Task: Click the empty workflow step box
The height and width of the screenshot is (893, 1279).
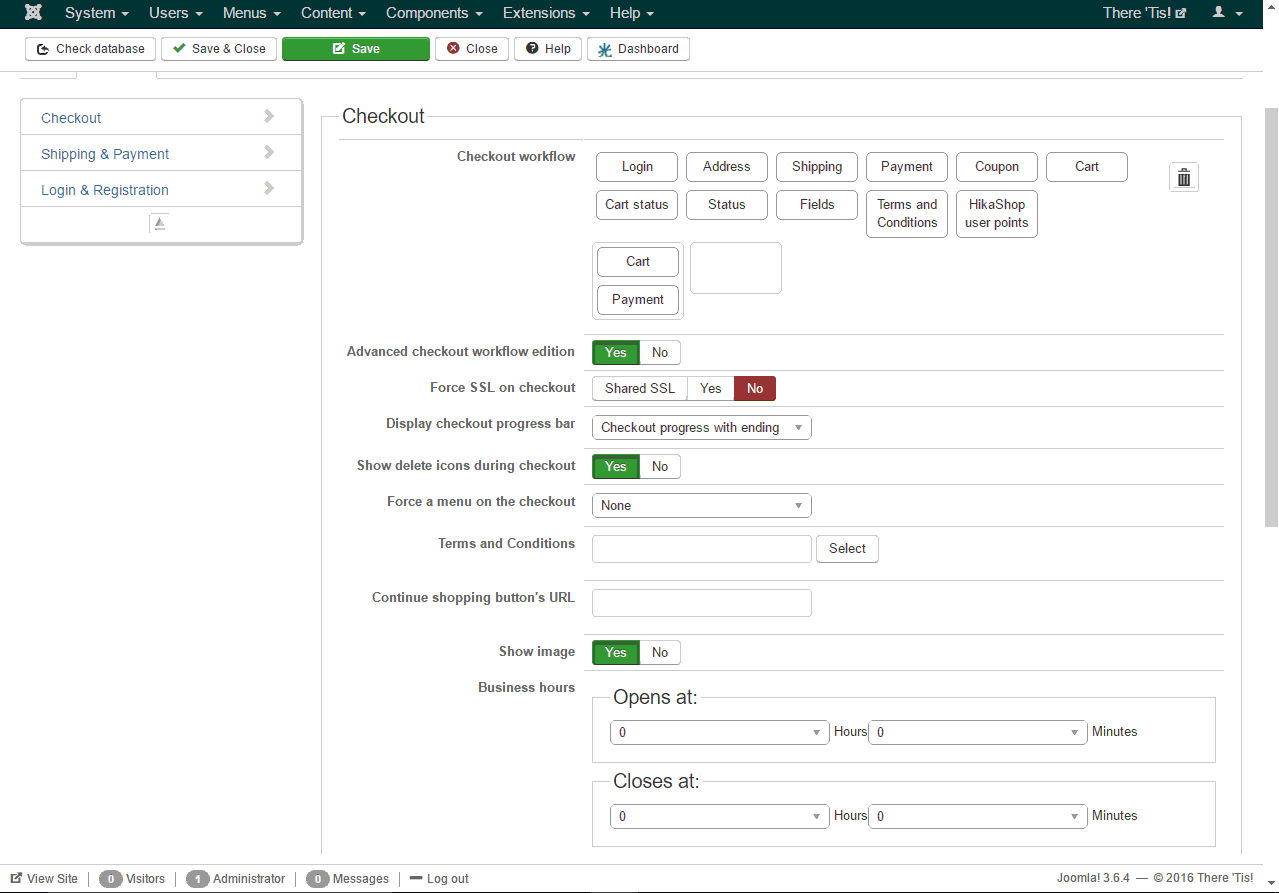Action: pyautogui.click(x=736, y=268)
